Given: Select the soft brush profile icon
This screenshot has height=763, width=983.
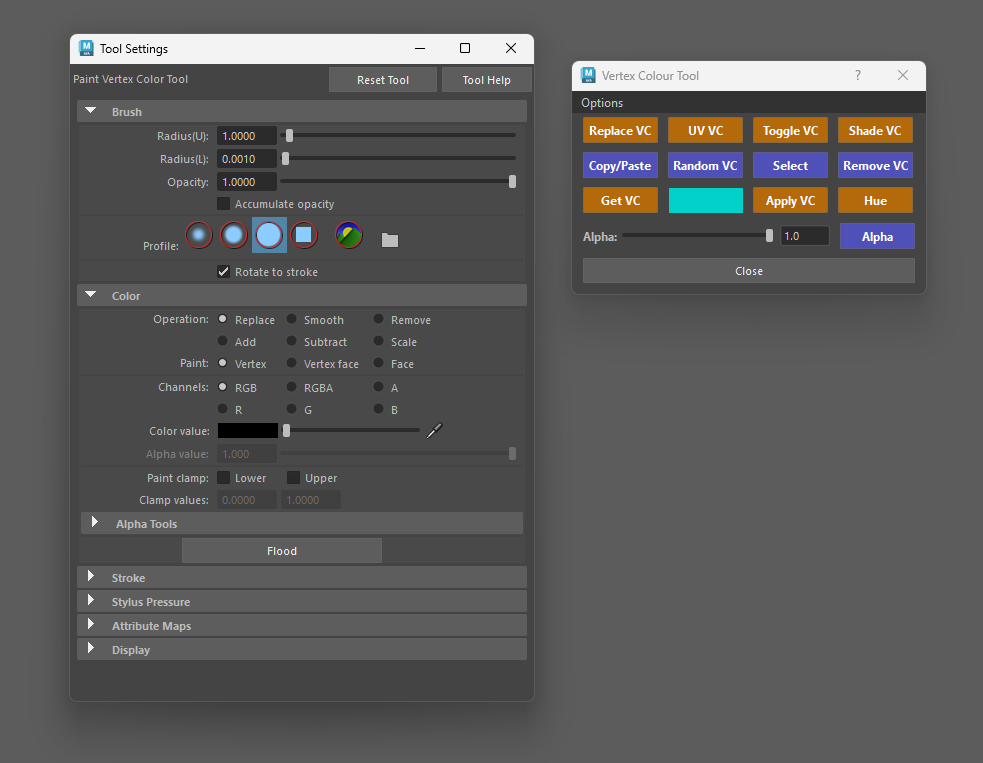Looking at the screenshot, I should (x=234, y=235).
